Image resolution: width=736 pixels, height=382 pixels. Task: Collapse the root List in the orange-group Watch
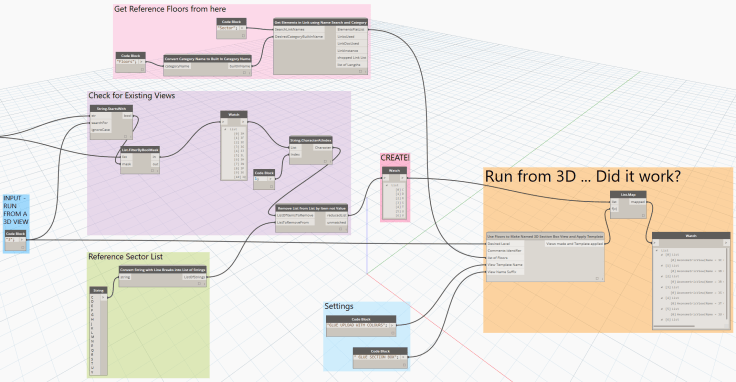pyautogui.click(x=657, y=251)
